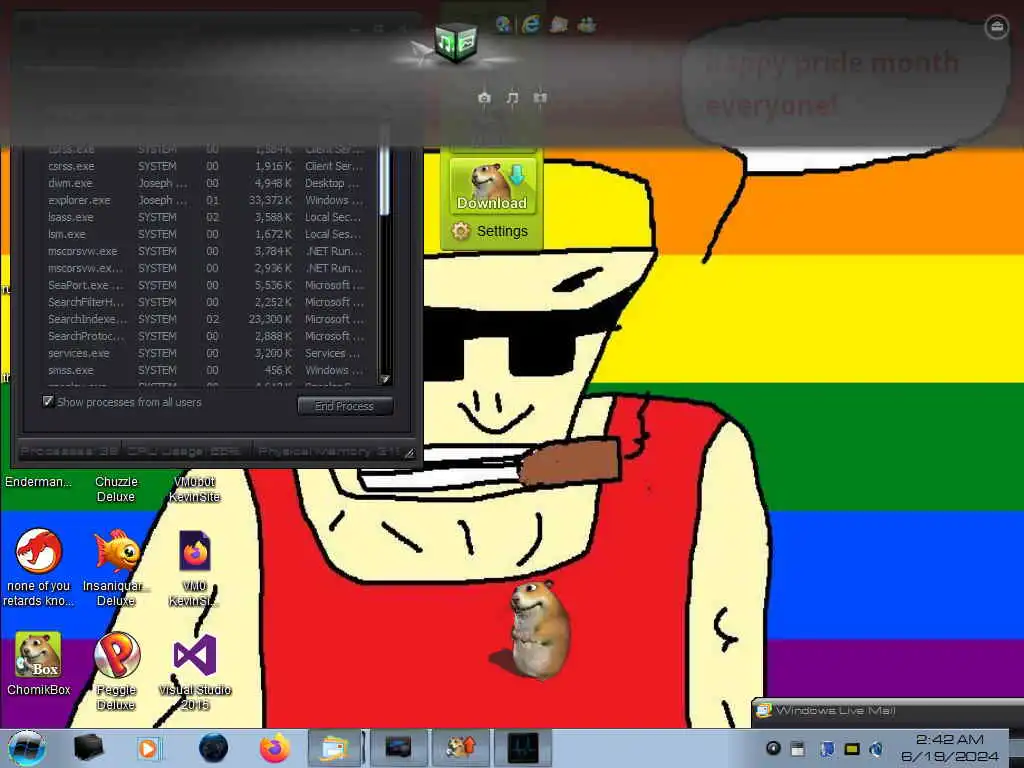1024x768 pixels.
Task: Select the services.exe process row
Action: [206, 353]
